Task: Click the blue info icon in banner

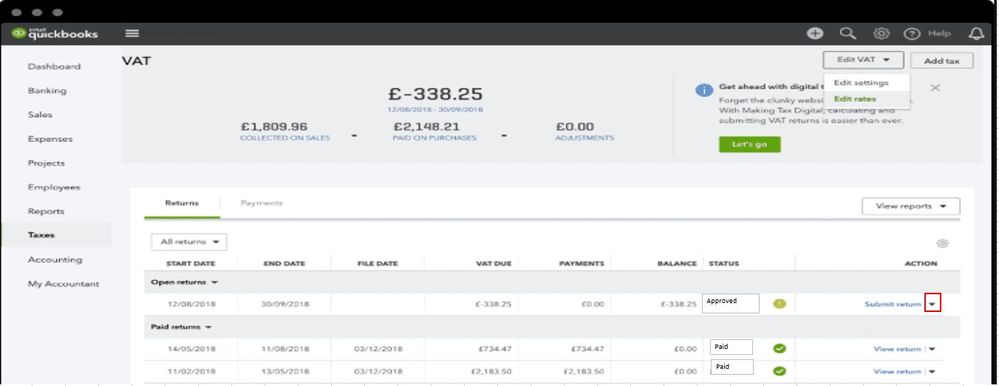Action: tap(703, 90)
